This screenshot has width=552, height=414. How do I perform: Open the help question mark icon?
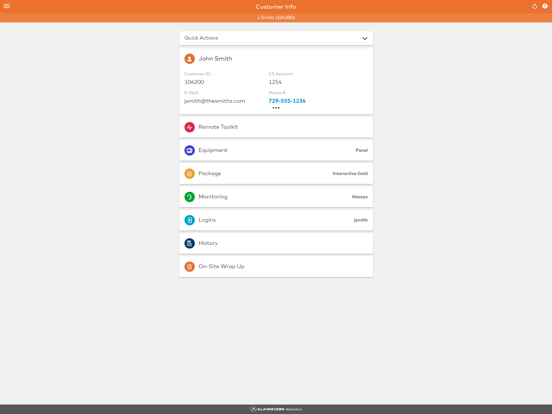[545, 6]
